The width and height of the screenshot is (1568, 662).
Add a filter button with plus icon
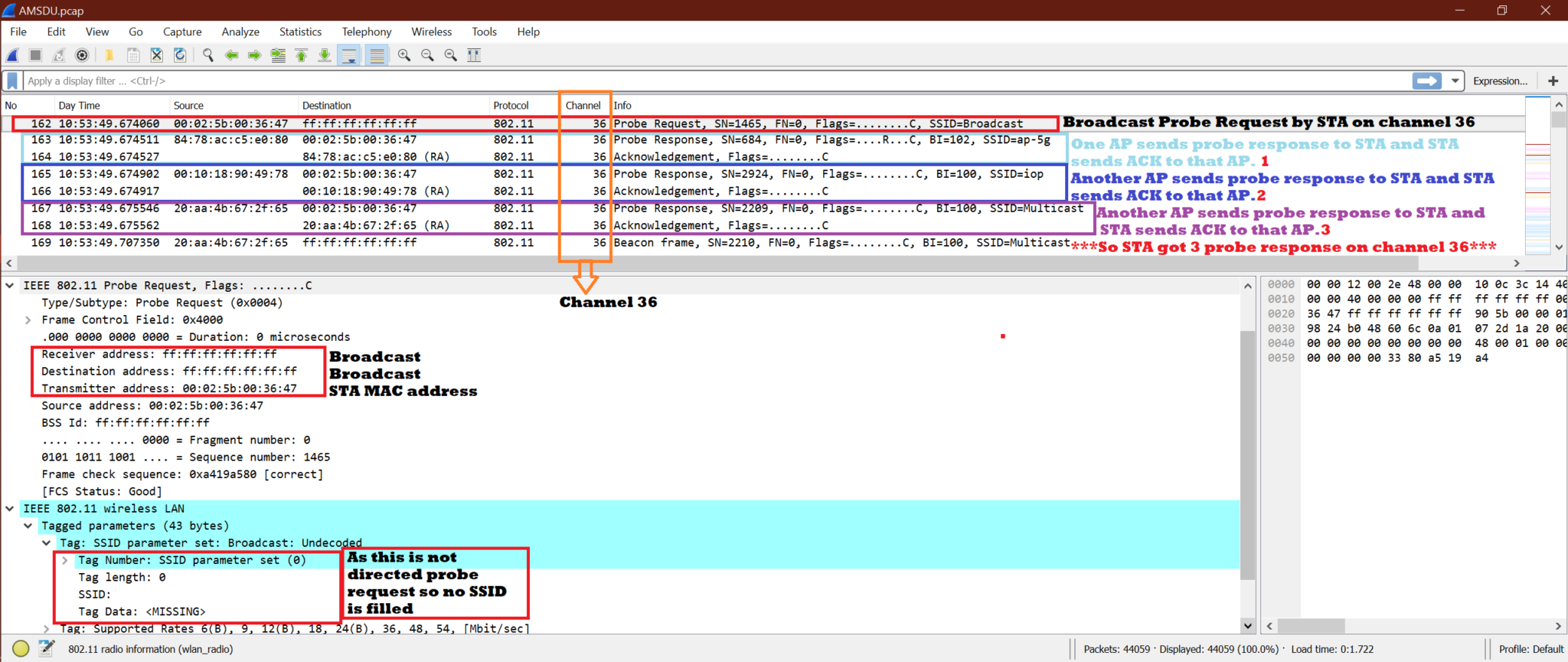pyautogui.click(x=1553, y=80)
